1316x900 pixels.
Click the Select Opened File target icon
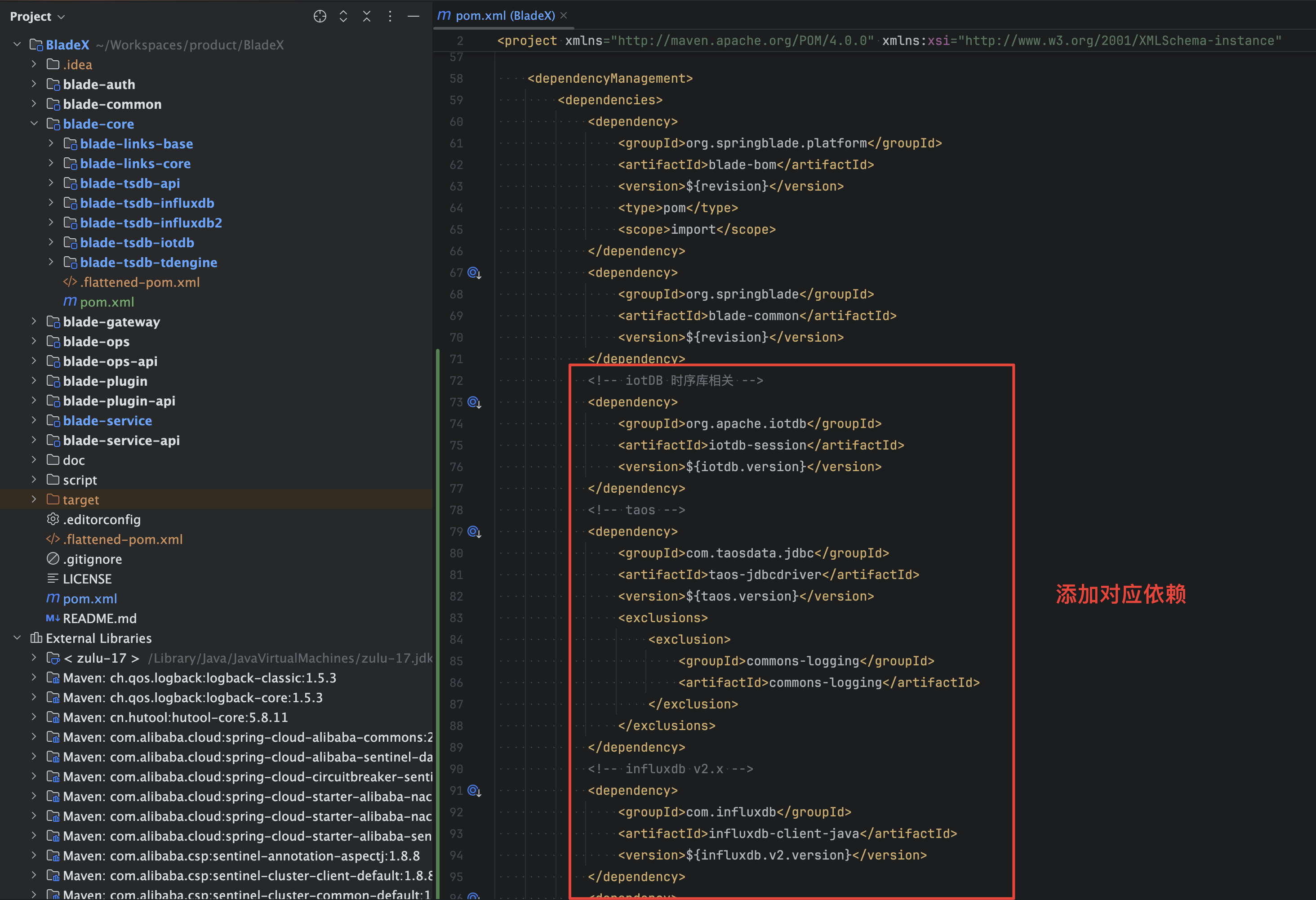pyautogui.click(x=320, y=17)
